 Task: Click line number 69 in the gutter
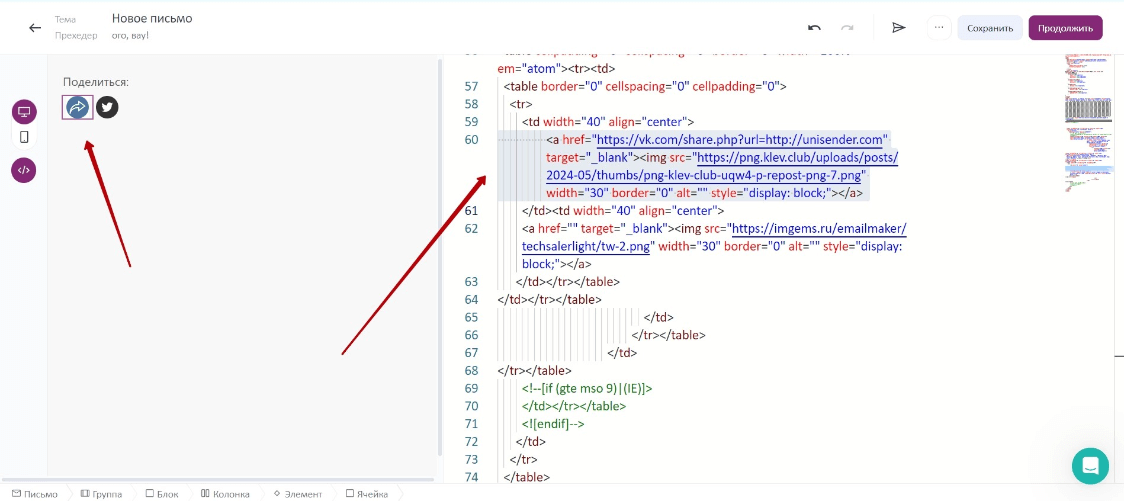click(x=471, y=388)
